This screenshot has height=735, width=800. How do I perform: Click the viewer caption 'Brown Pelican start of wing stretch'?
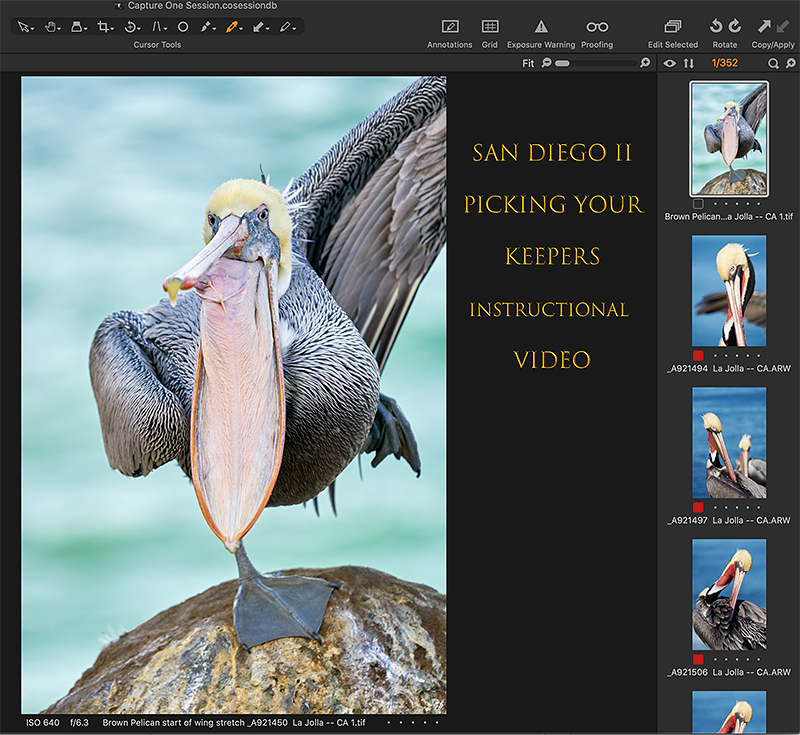[x=173, y=723]
